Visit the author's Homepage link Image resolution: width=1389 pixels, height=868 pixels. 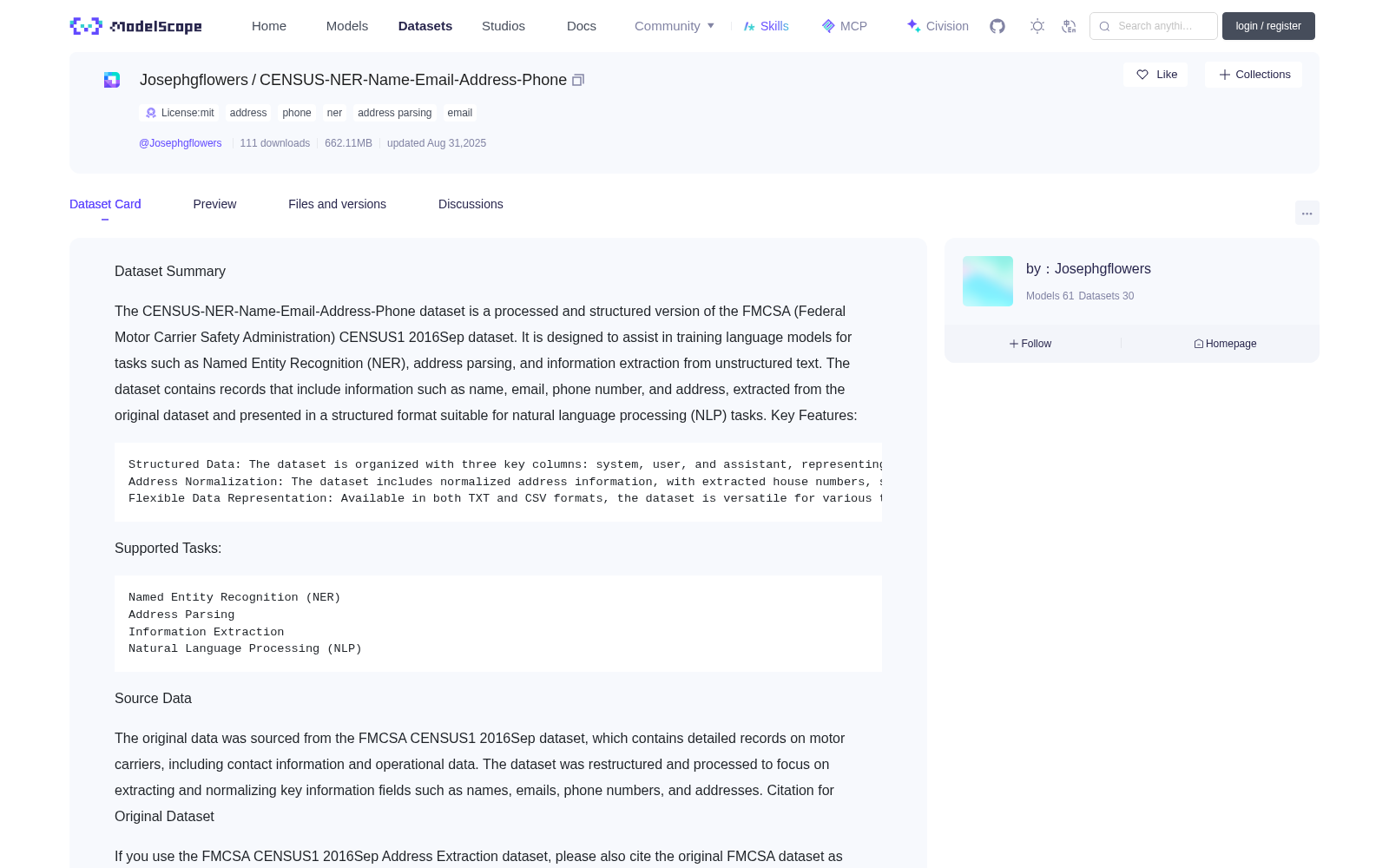(x=1225, y=344)
